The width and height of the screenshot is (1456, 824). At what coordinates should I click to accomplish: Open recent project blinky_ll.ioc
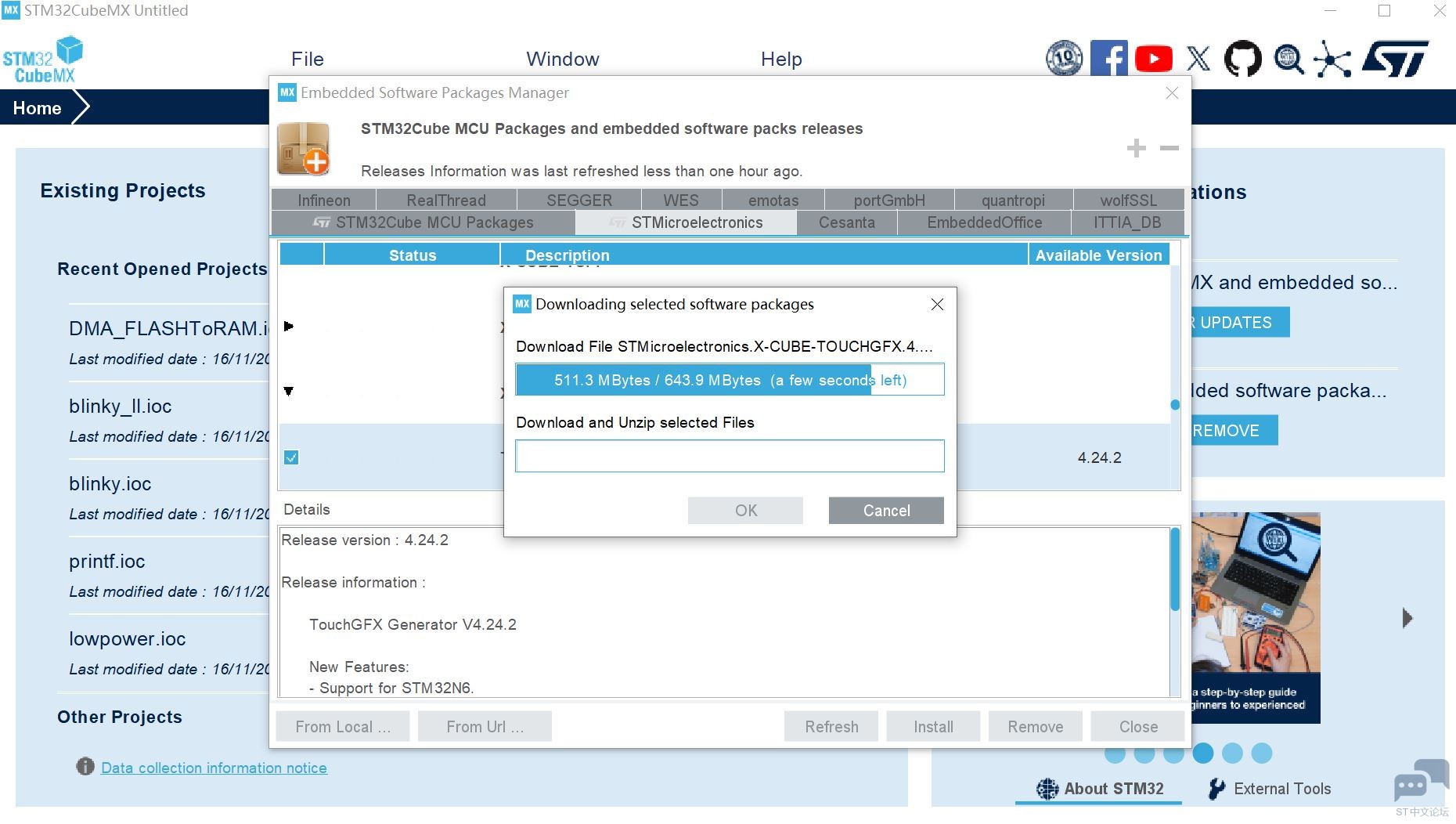pos(120,406)
